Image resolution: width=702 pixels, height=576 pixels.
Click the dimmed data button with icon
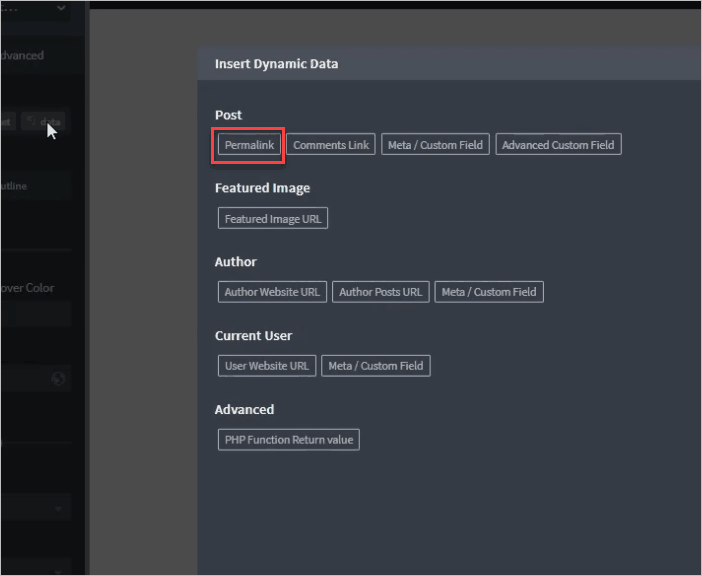43,122
